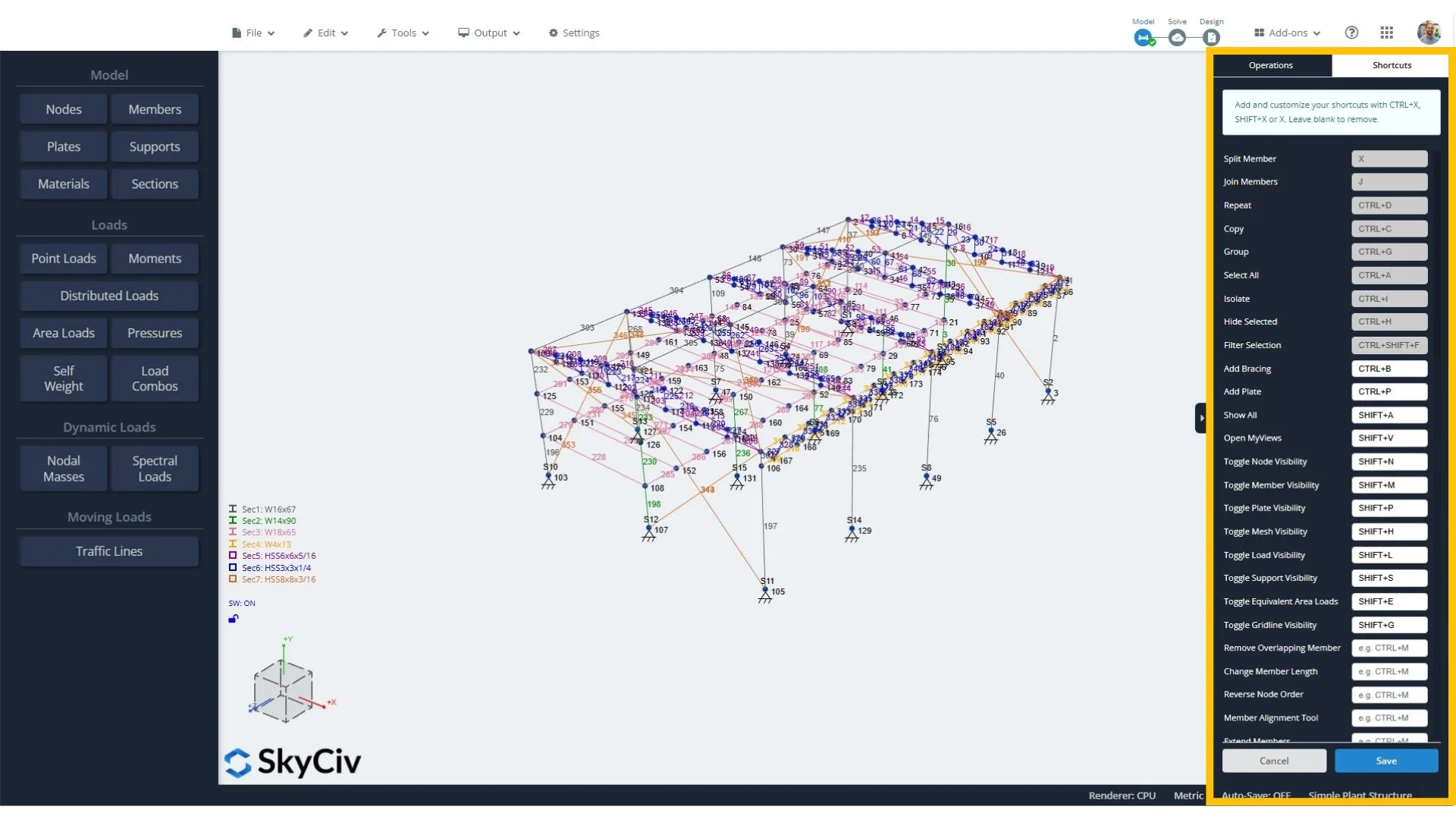The height and width of the screenshot is (819, 1456).
Task: Click the help question mark icon
Action: [x=1351, y=33]
